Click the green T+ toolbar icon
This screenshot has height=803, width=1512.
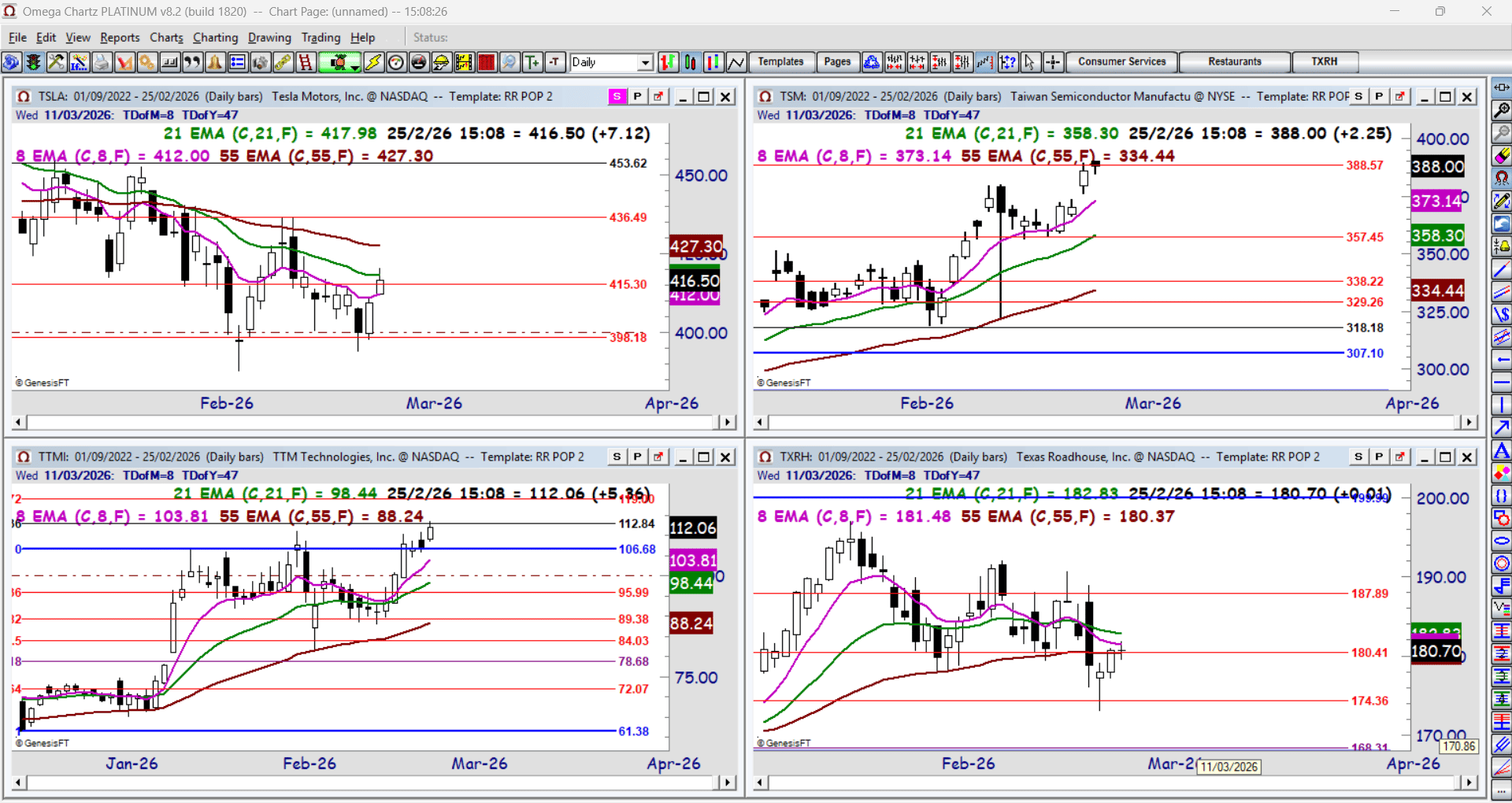(x=532, y=62)
